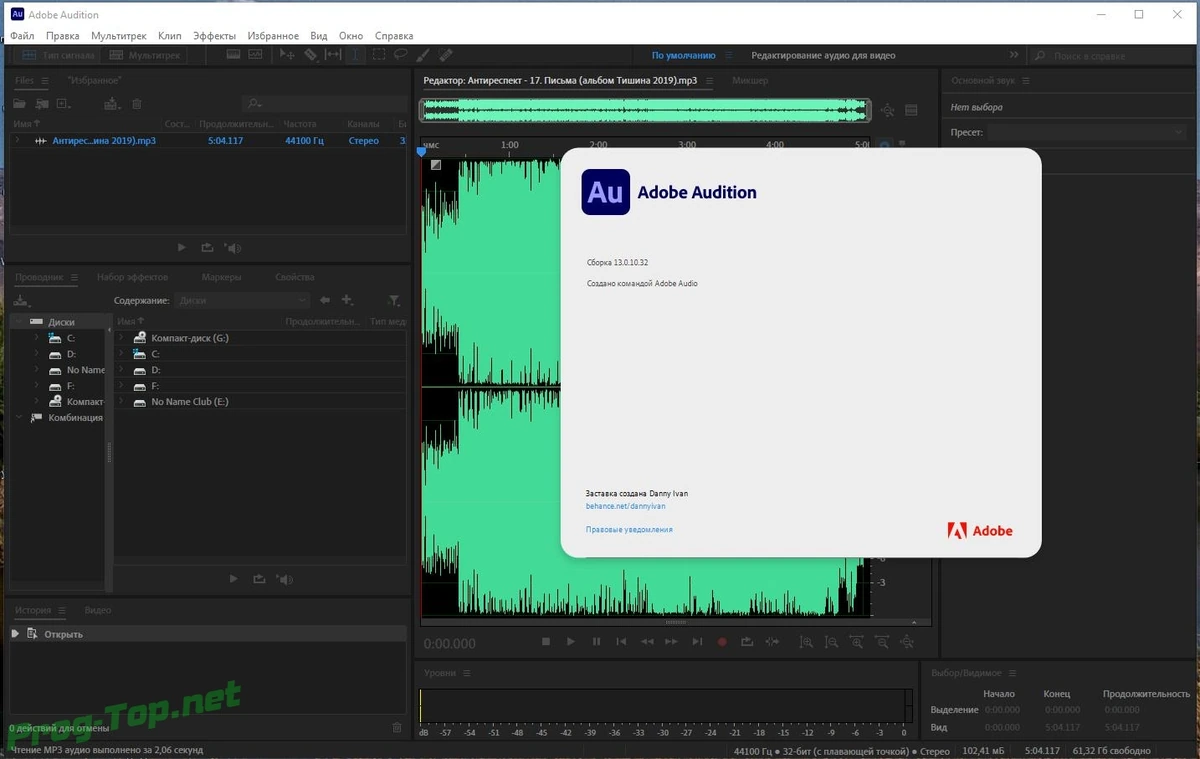Jump the playhead to the next marker
The image size is (1200, 759).
click(697, 641)
